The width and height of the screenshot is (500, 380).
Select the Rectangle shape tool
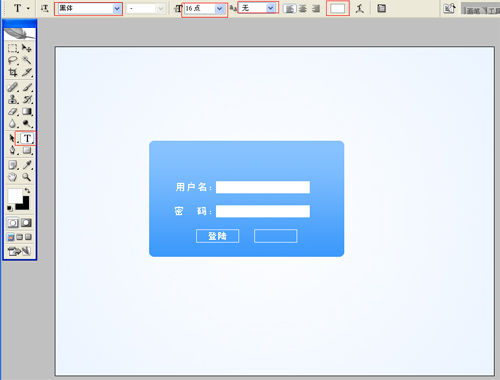(x=27, y=150)
